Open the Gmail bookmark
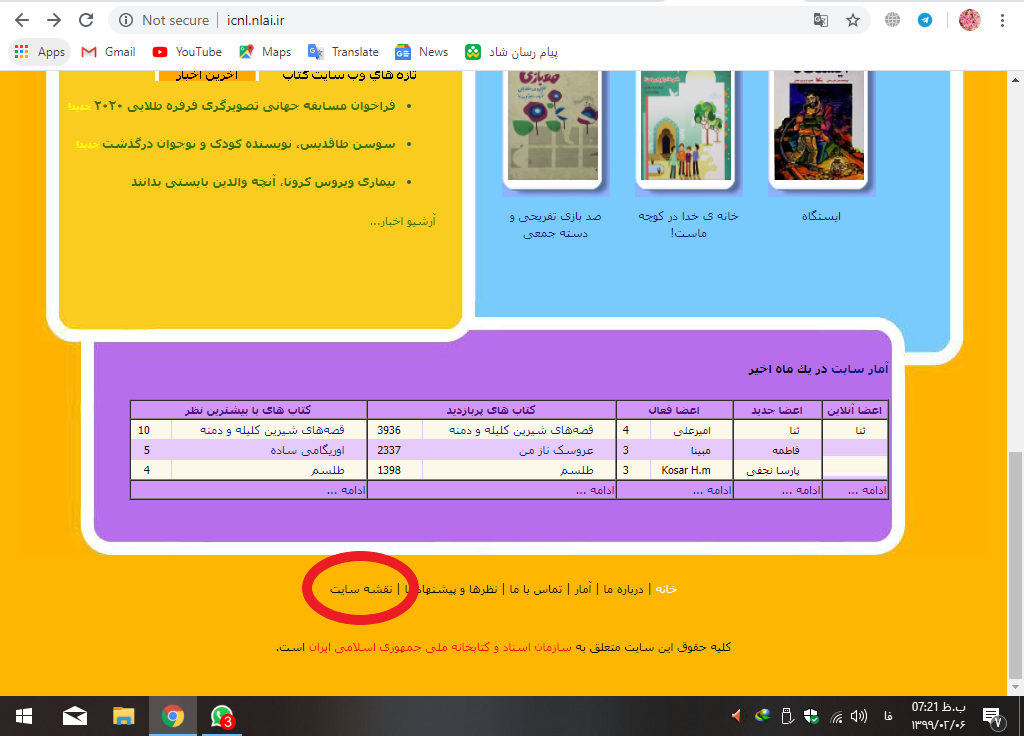This screenshot has height=736, width=1024. (108, 52)
